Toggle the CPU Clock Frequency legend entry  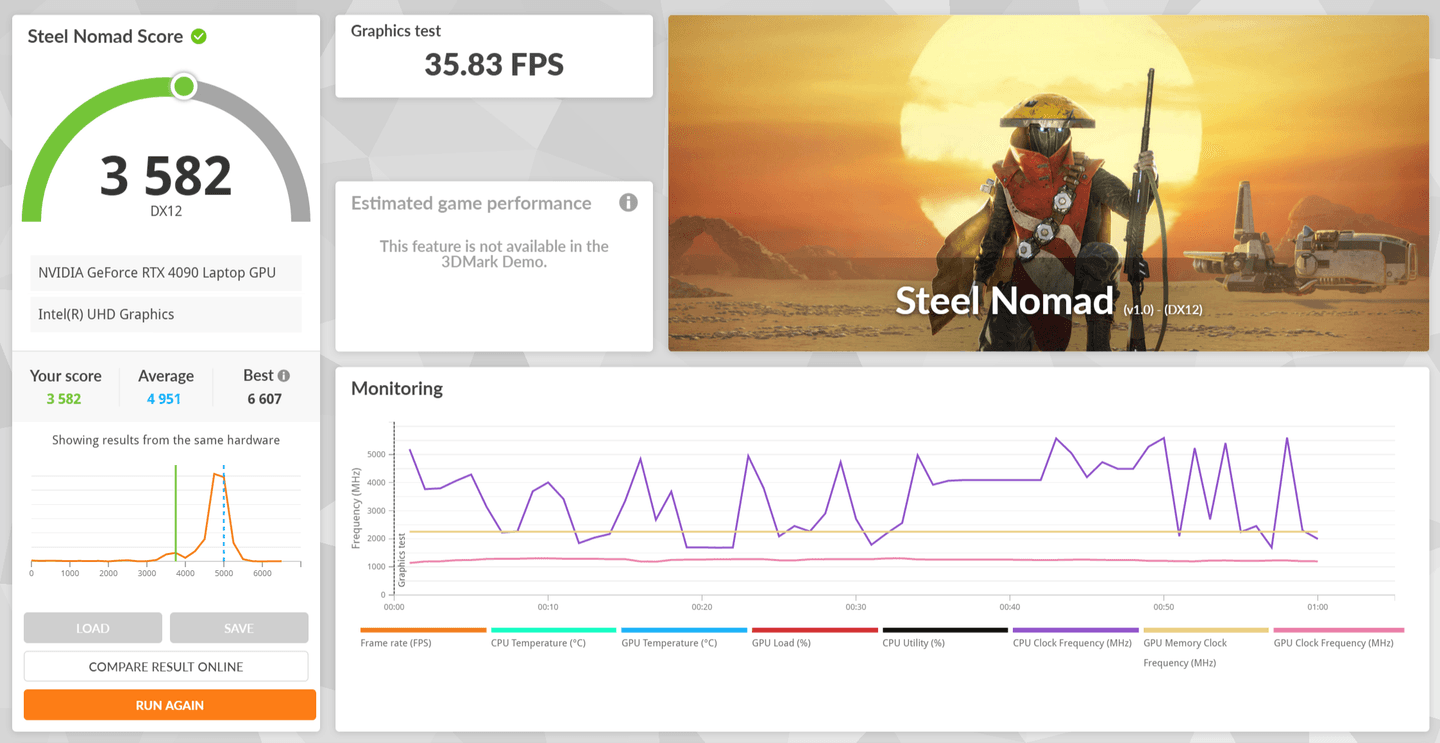click(x=1075, y=638)
